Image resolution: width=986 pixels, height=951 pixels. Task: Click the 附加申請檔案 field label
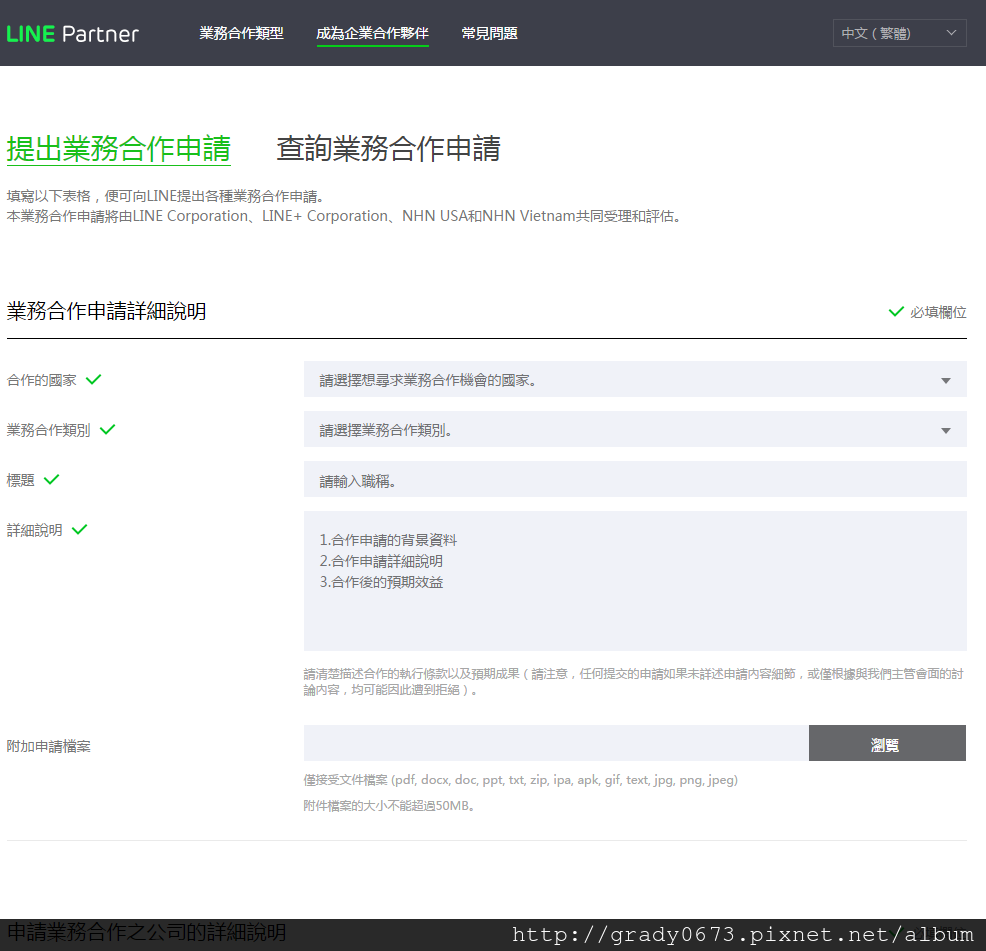(x=48, y=747)
